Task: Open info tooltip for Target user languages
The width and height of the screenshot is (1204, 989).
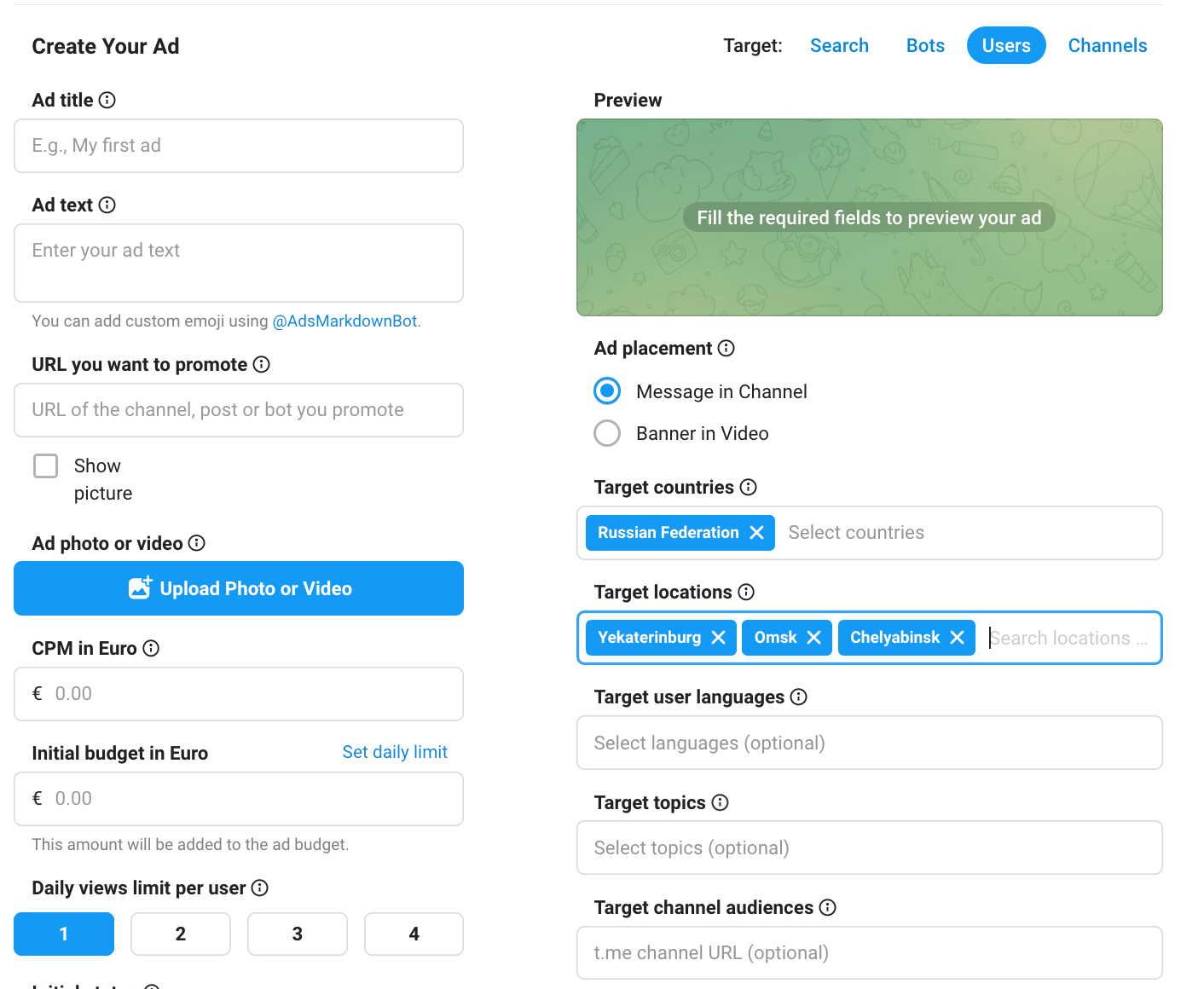Action: 799,697
